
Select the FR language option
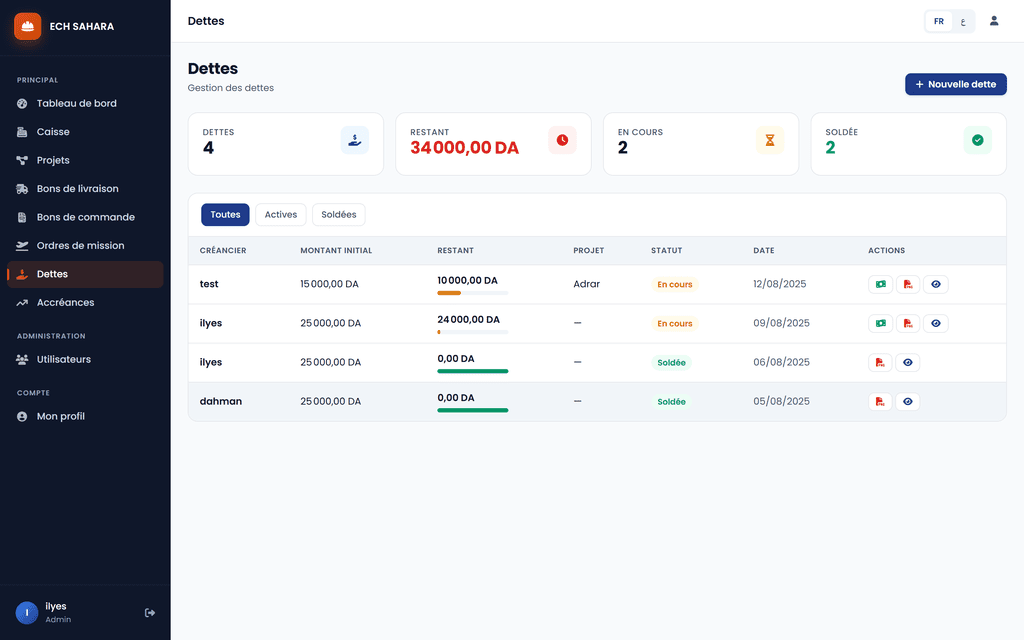pos(938,22)
